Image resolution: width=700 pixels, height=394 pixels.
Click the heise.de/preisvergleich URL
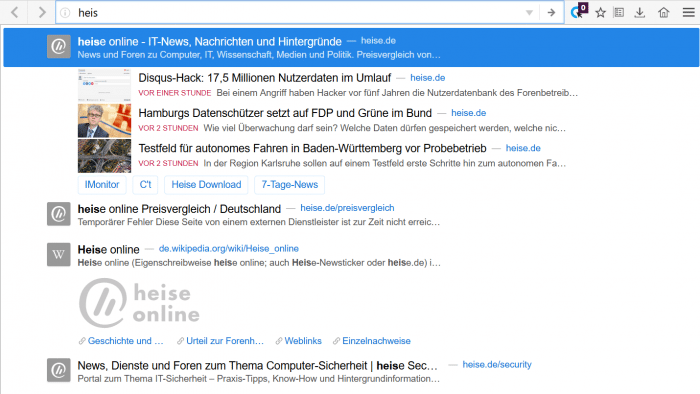pyautogui.click(x=347, y=208)
